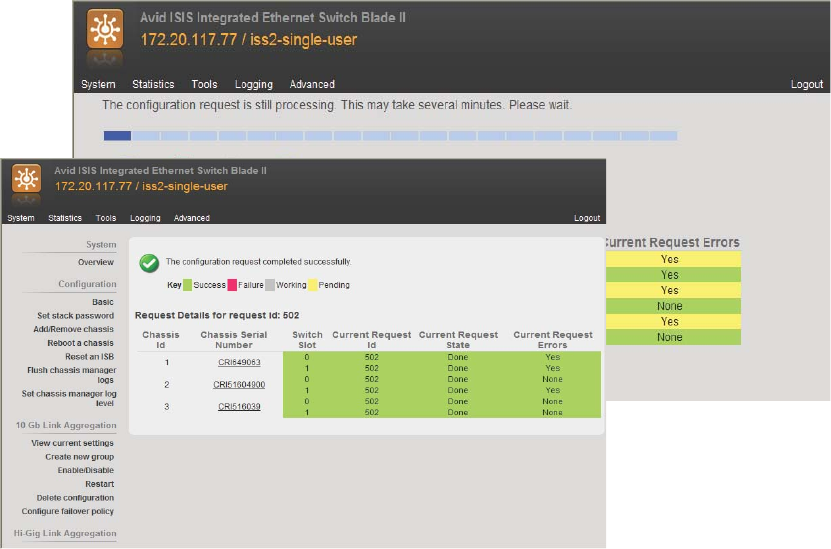Click the gray Working key swatch
The width and height of the screenshot is (831, 549).
[270, 285]
